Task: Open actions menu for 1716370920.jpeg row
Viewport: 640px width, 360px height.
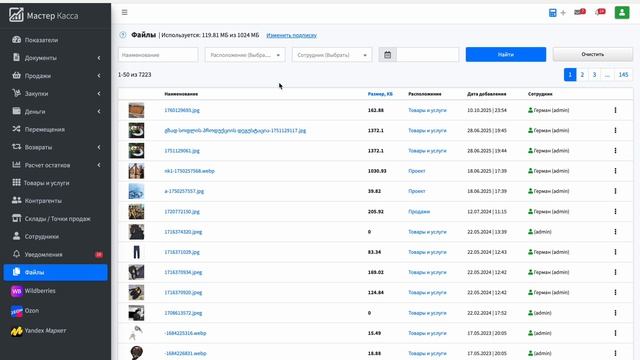Action: 615,292
